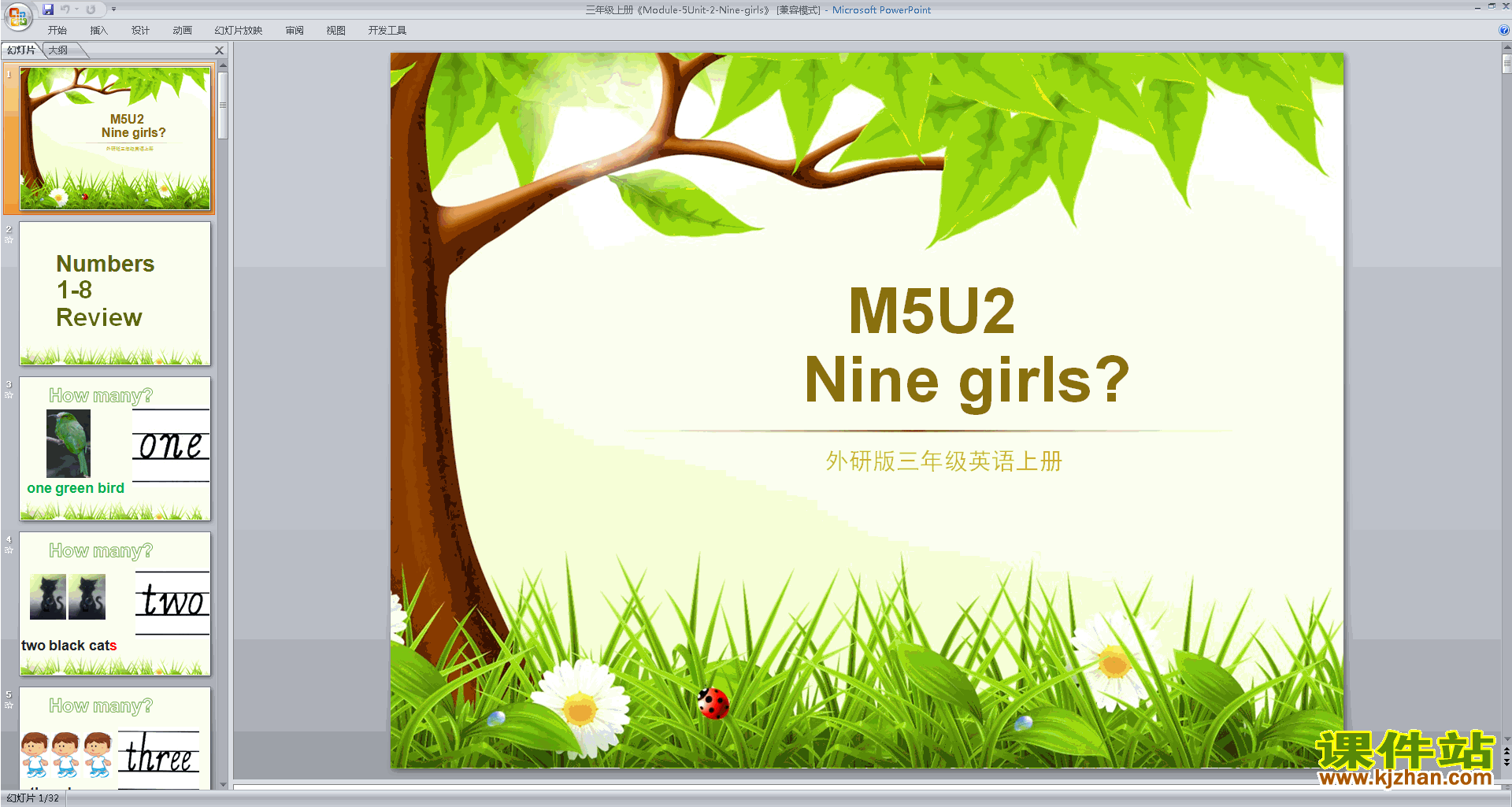Click the subtitle 外研版三年级英语上册
The height and width of the screenshot is (807, 1512).
[943, 461]
